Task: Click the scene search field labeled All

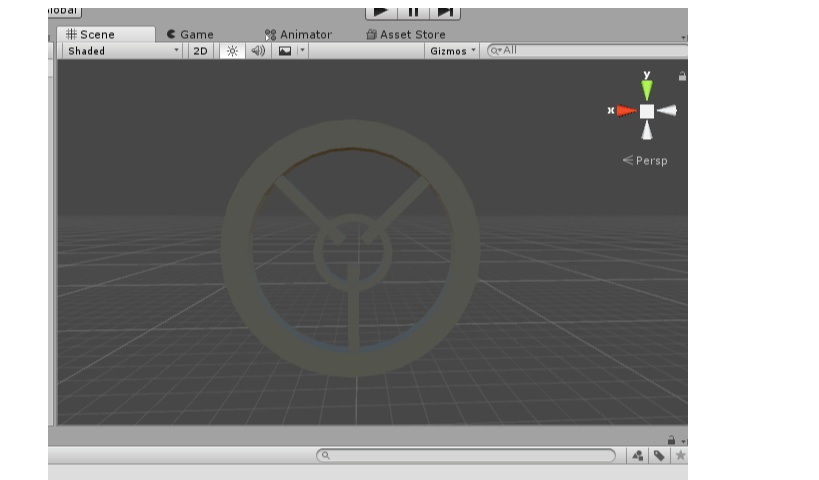Action: coord(587,50)
